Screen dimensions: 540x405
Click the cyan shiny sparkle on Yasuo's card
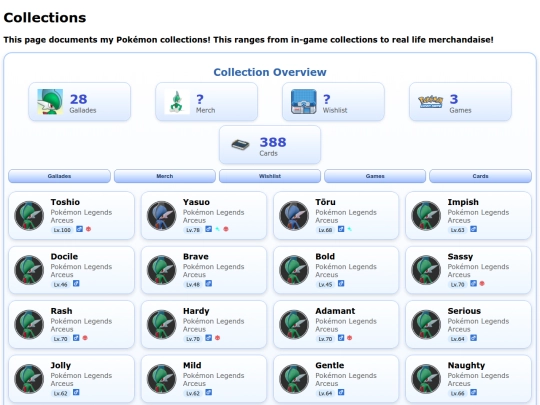coord(218,229)
